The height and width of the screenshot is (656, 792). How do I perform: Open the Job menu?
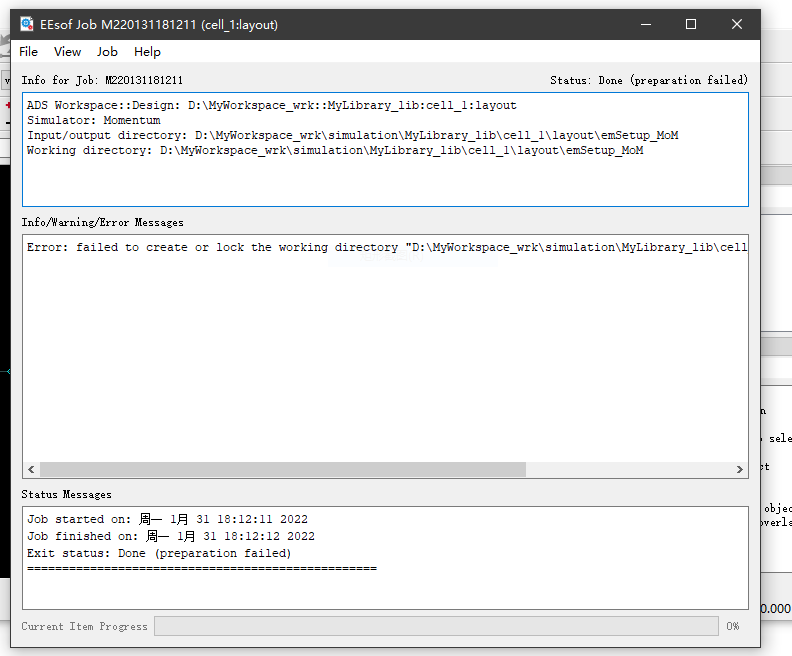tap(107, 52)
